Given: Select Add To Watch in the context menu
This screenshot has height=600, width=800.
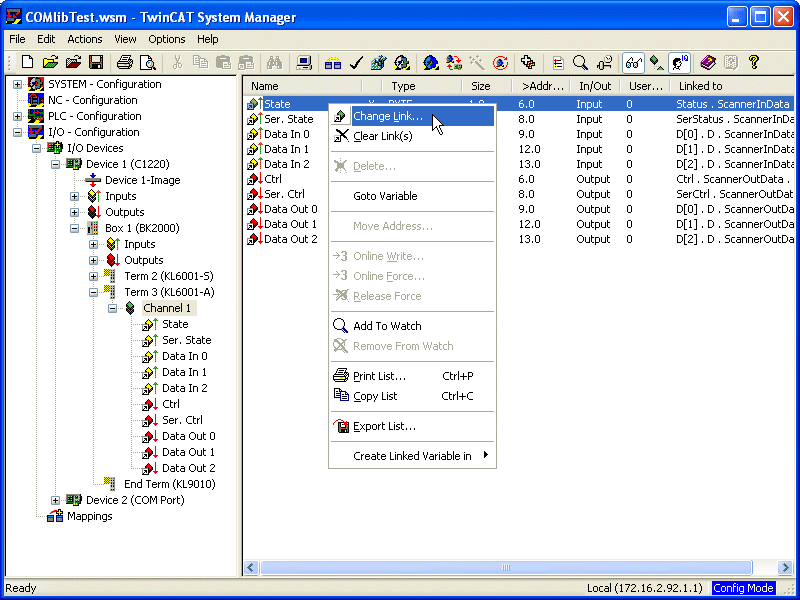Looking at the screenshot, I should [412, 326].
